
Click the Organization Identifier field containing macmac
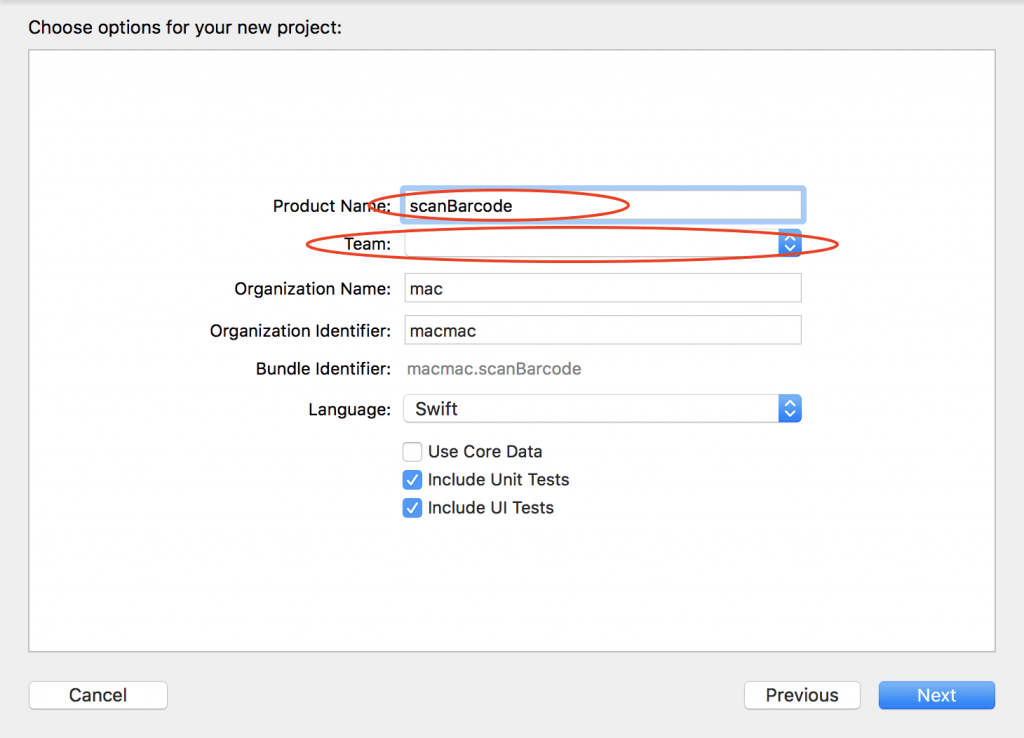tap(602, 330)
